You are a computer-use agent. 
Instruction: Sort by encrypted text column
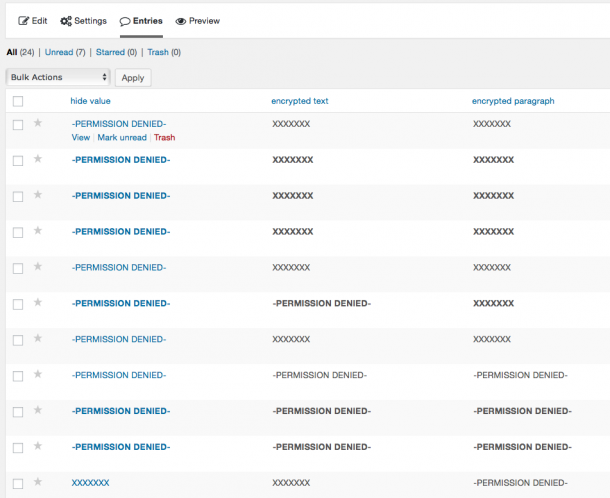(x=300, y=101)
